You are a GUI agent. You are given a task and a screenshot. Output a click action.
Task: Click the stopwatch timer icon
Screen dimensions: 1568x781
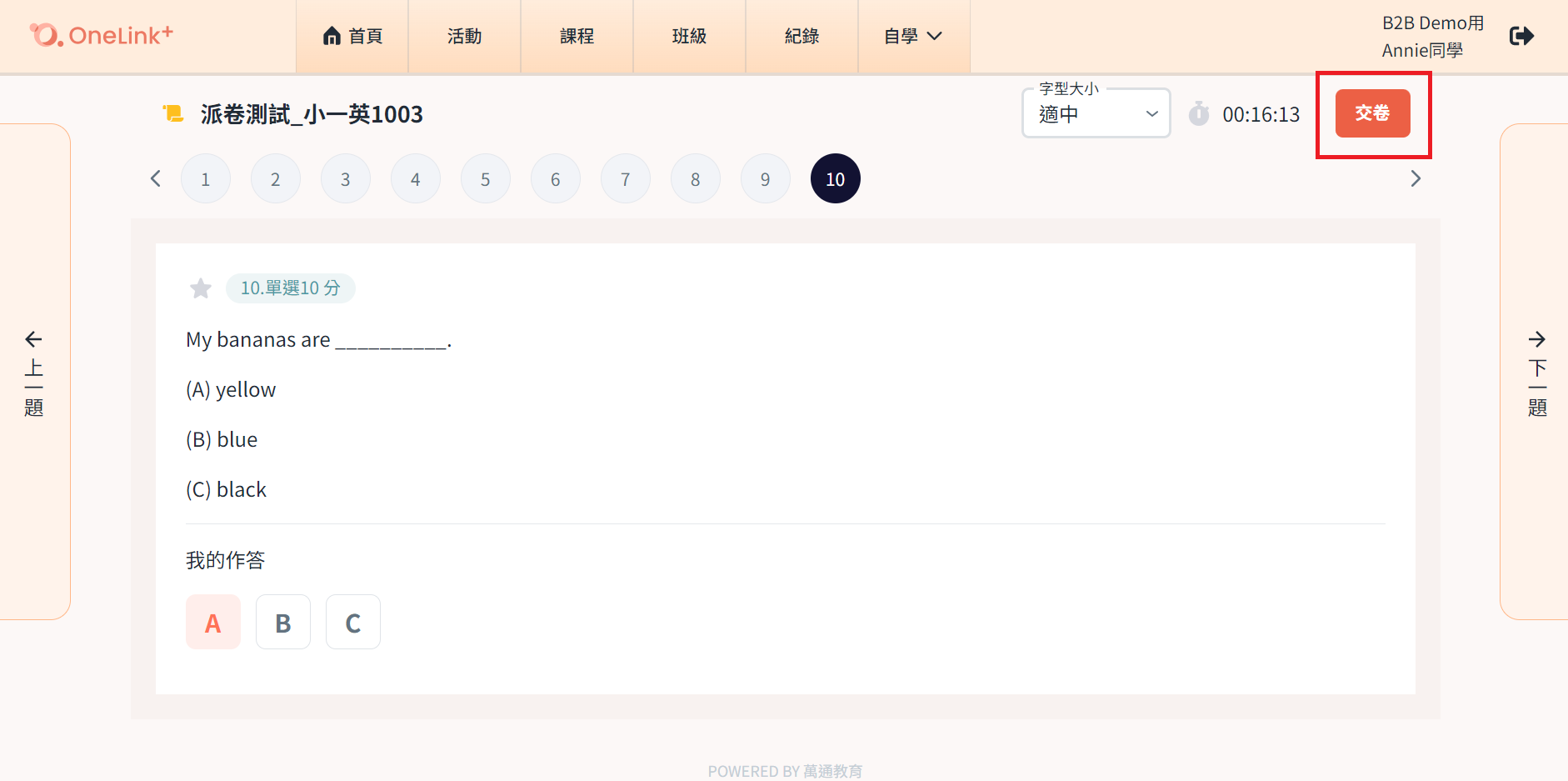click(x=1199, y=113)
